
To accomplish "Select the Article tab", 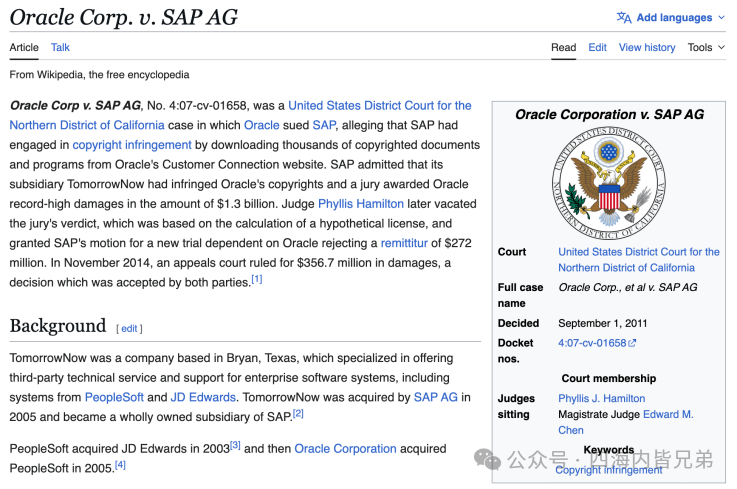I will coord(24,47).
